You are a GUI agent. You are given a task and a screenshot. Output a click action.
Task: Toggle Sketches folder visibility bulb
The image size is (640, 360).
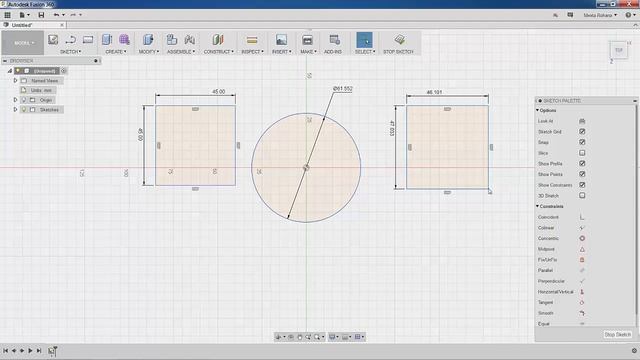24,110
